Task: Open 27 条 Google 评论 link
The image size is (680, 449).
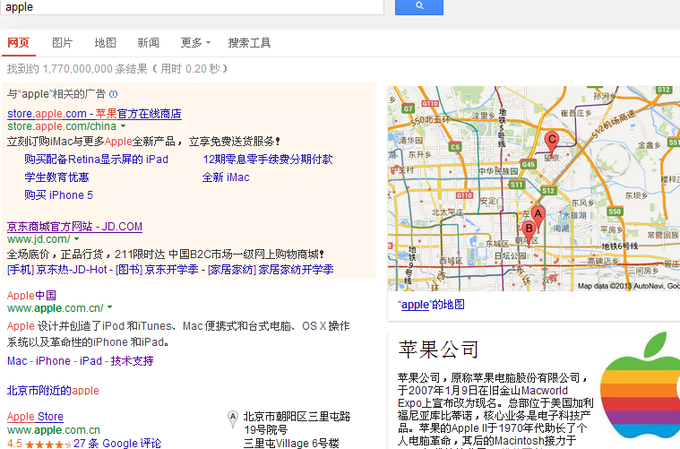Action: pyautogui.click(x=117, y=443)
